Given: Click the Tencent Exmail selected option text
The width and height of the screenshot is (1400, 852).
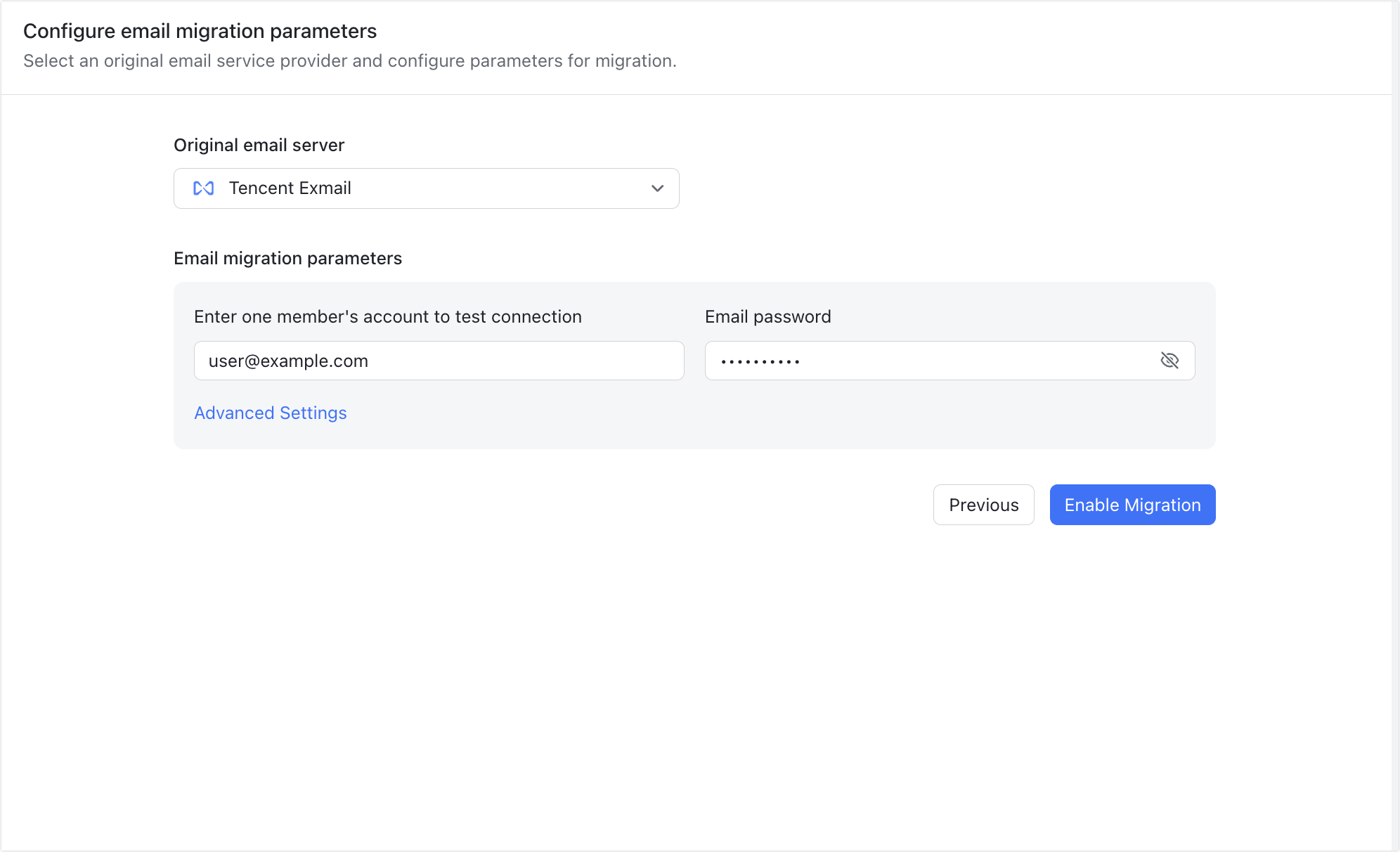Looking at the screenshot, I should pos(290,188).
